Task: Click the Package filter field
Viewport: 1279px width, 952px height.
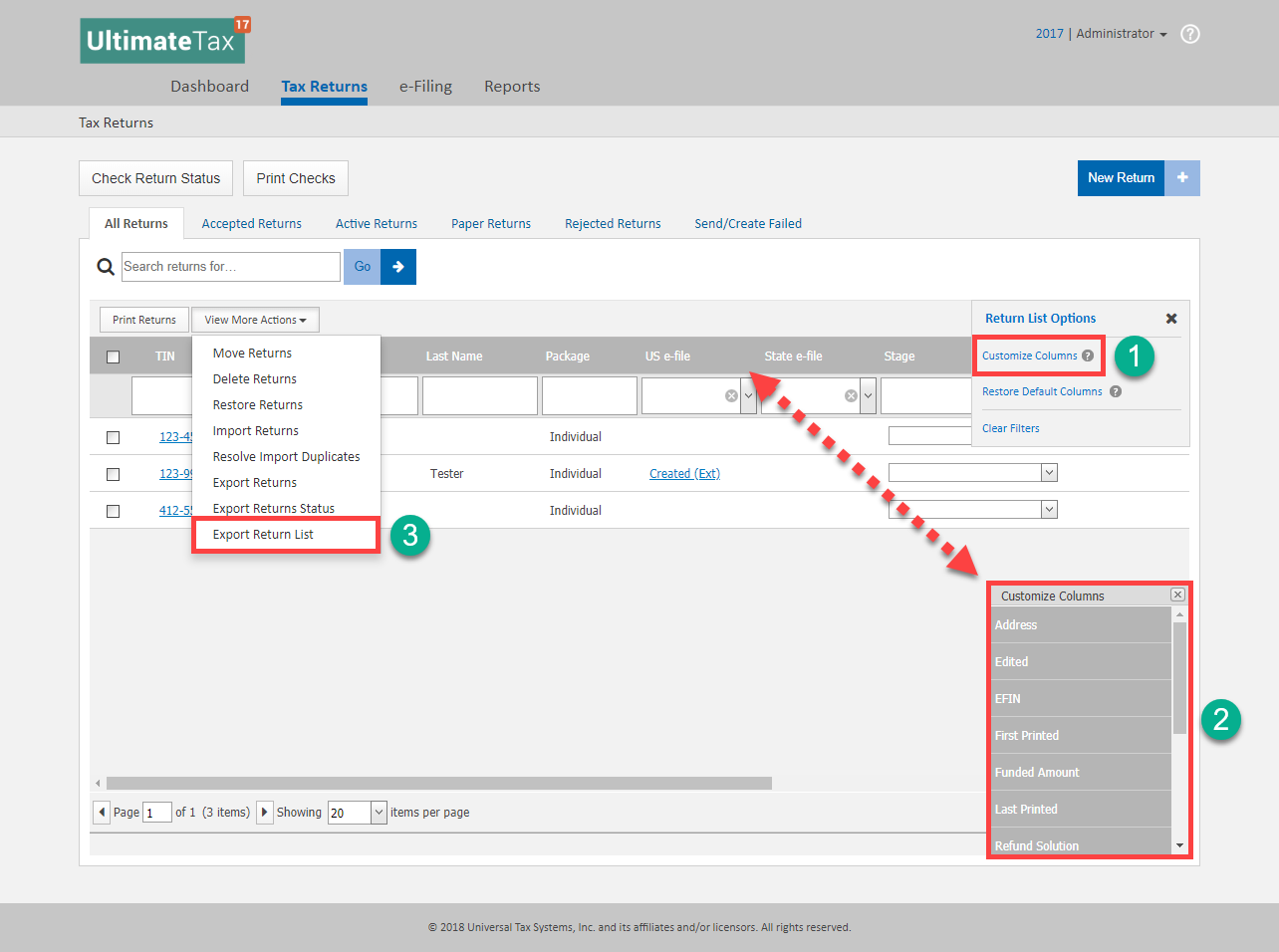Action: tap(590, 396)
